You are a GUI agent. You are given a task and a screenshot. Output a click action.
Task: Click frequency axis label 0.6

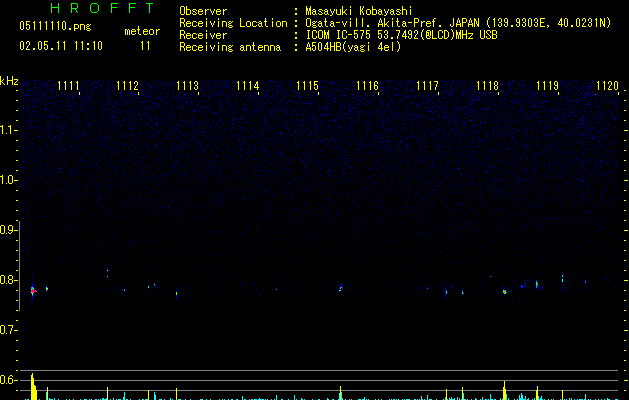coord(8,380)
